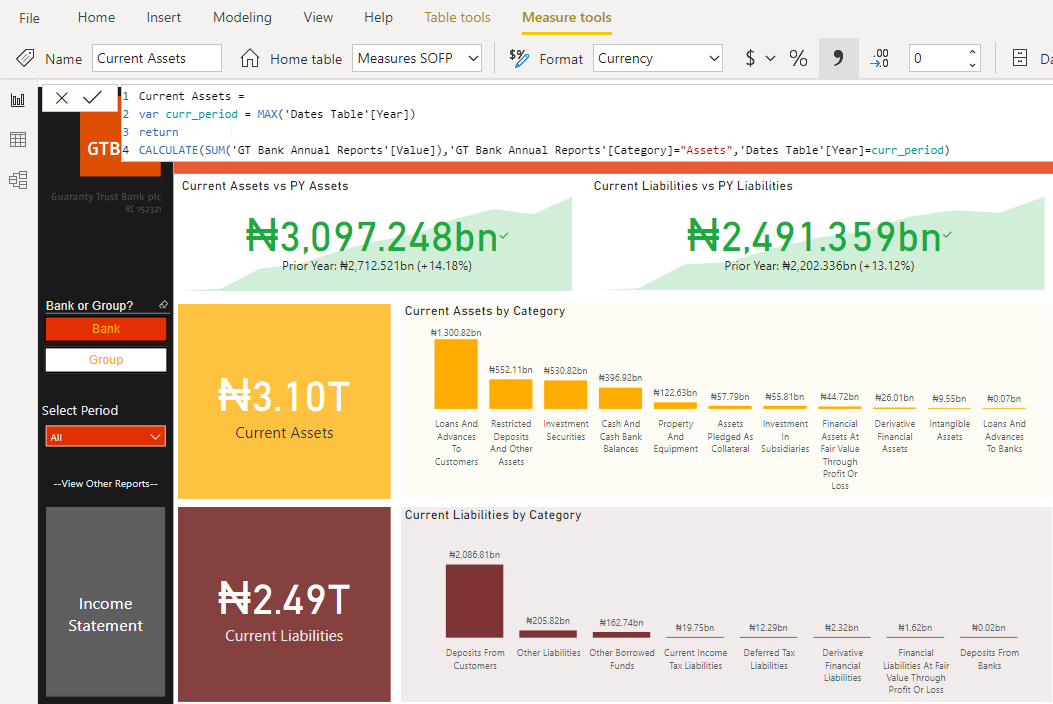Click the ₦122.63bn data label
Viewport: 1053px width, 704px height.
pyautogui.click(x=675, y=393)
